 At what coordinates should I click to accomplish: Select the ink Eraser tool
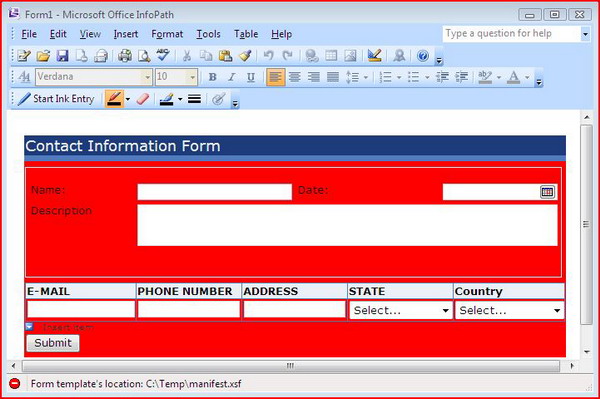142,99
